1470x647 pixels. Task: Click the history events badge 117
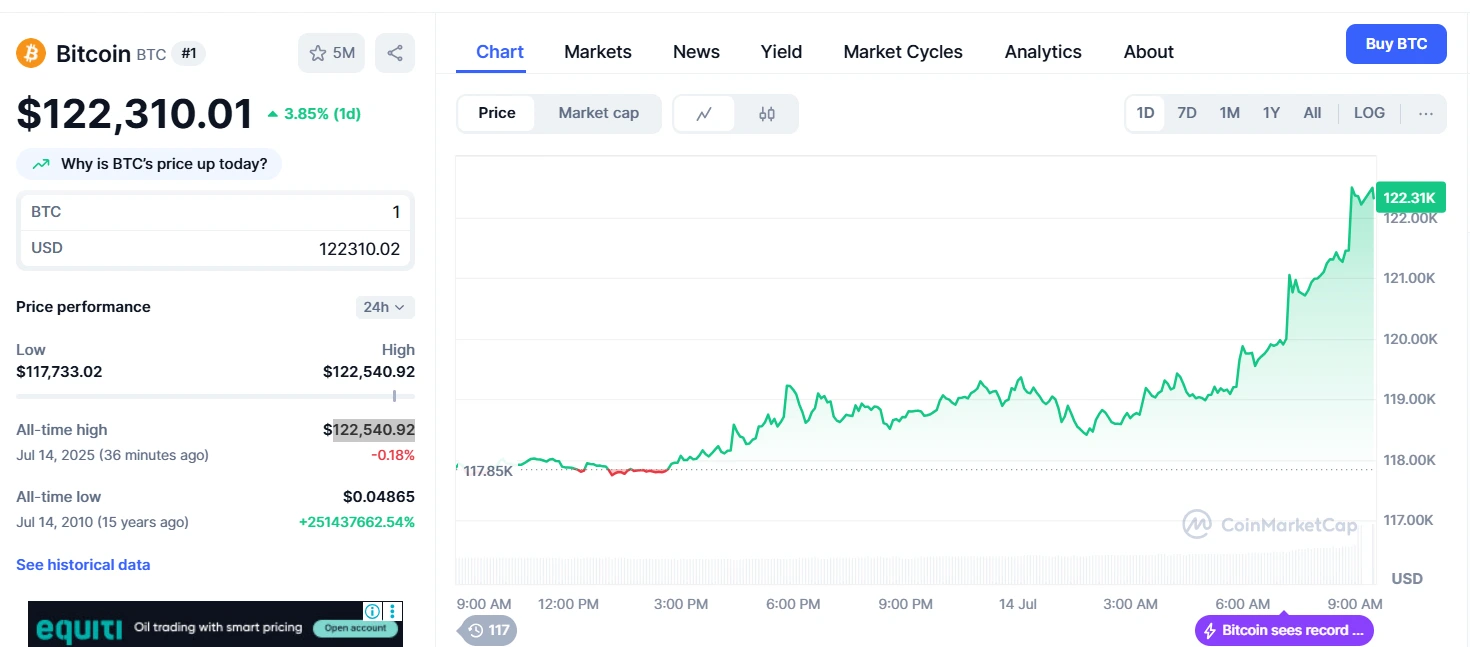pos(488,630)
